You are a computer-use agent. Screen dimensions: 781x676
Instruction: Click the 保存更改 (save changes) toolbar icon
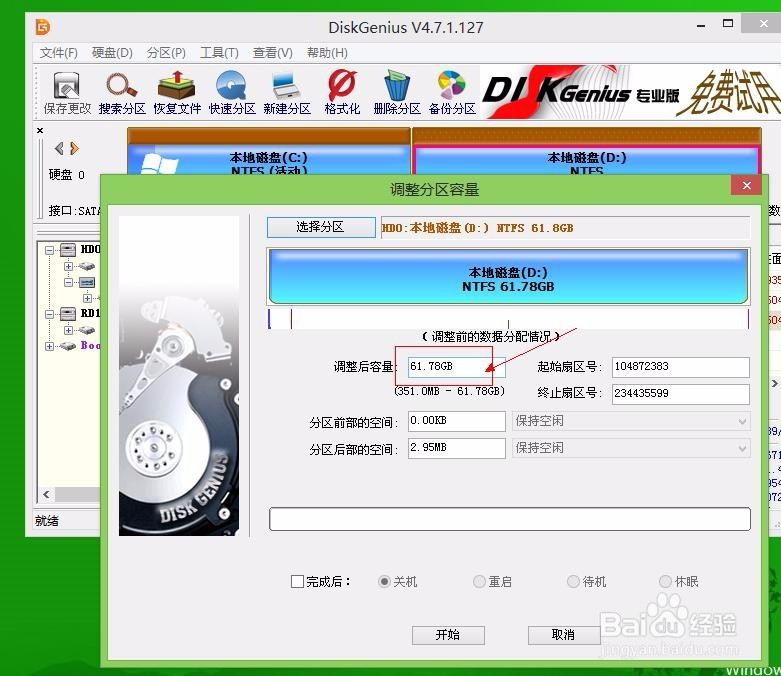67,92
